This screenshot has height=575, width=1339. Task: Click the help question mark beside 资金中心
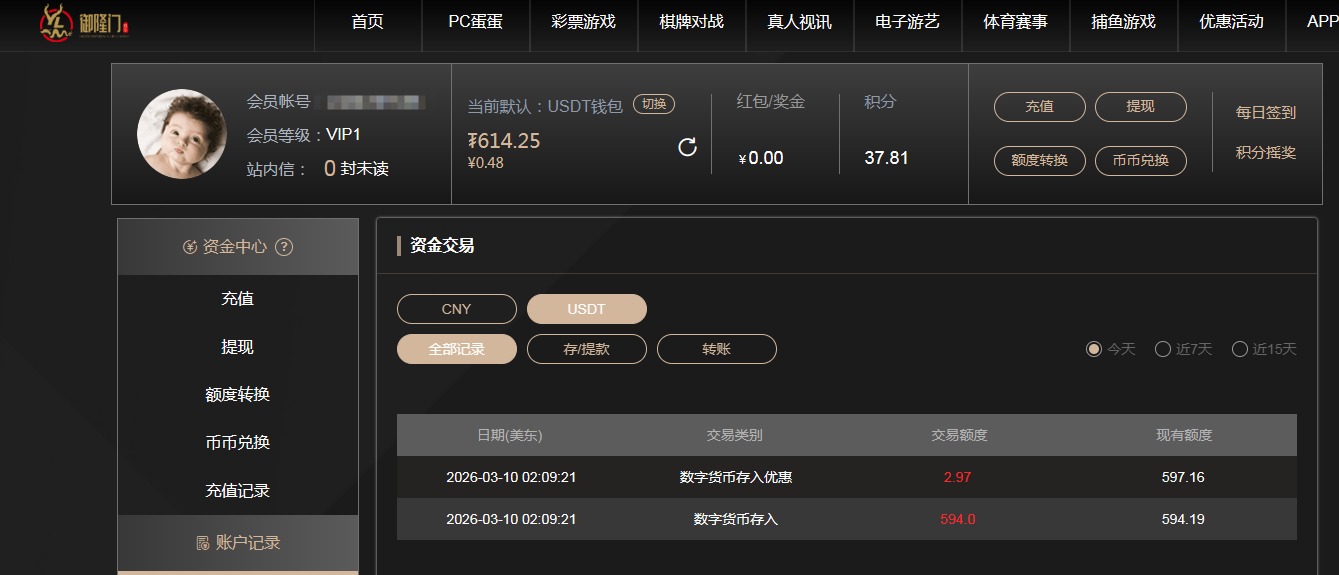284,247
